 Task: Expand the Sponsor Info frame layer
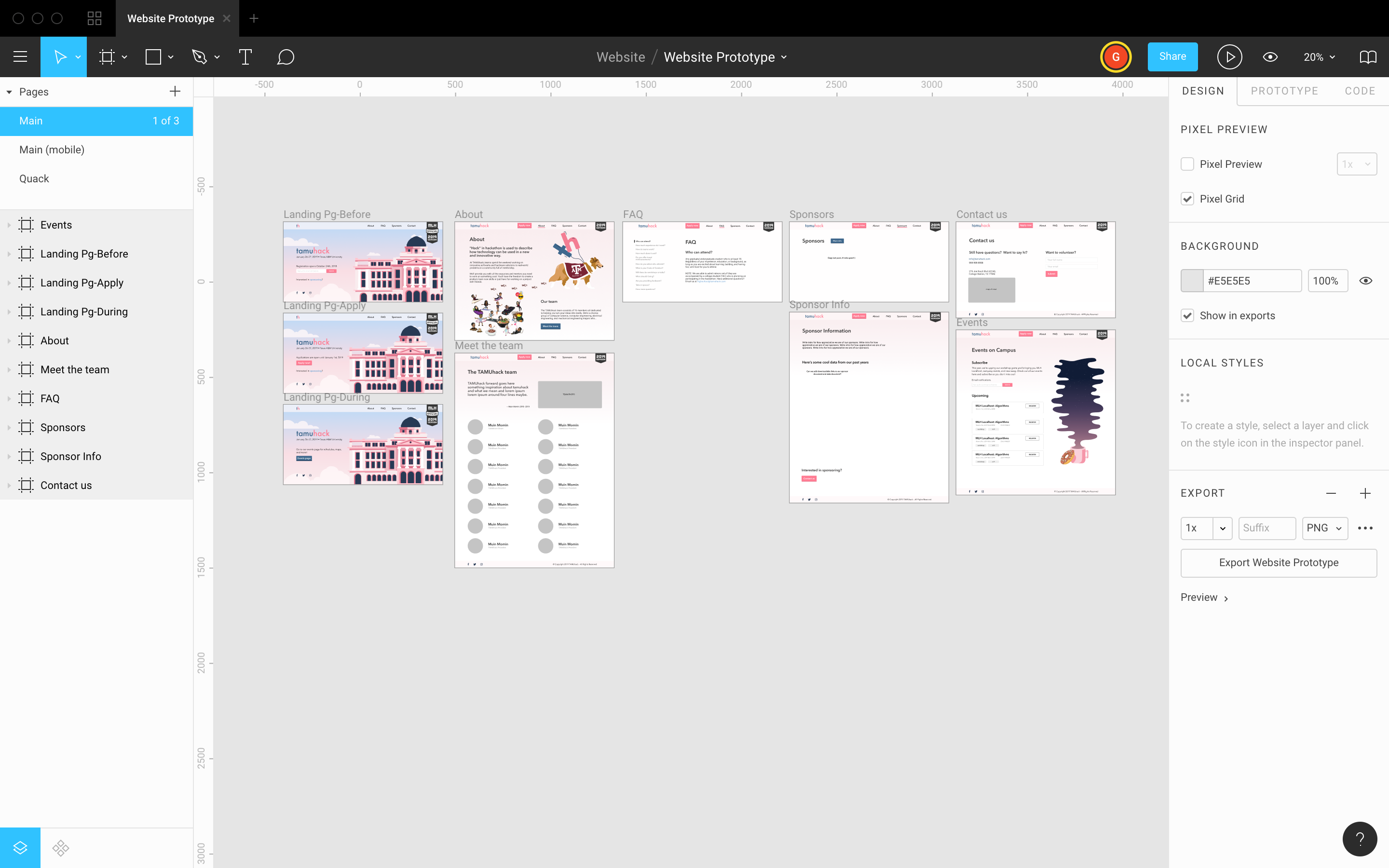pos(9,456)
